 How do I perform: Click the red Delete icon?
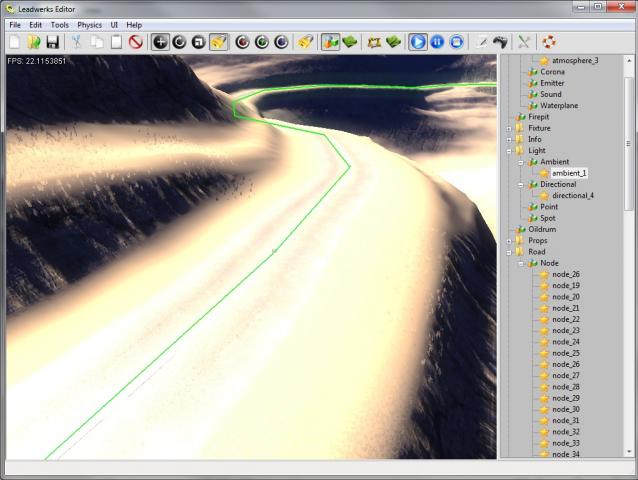[135, 42]
